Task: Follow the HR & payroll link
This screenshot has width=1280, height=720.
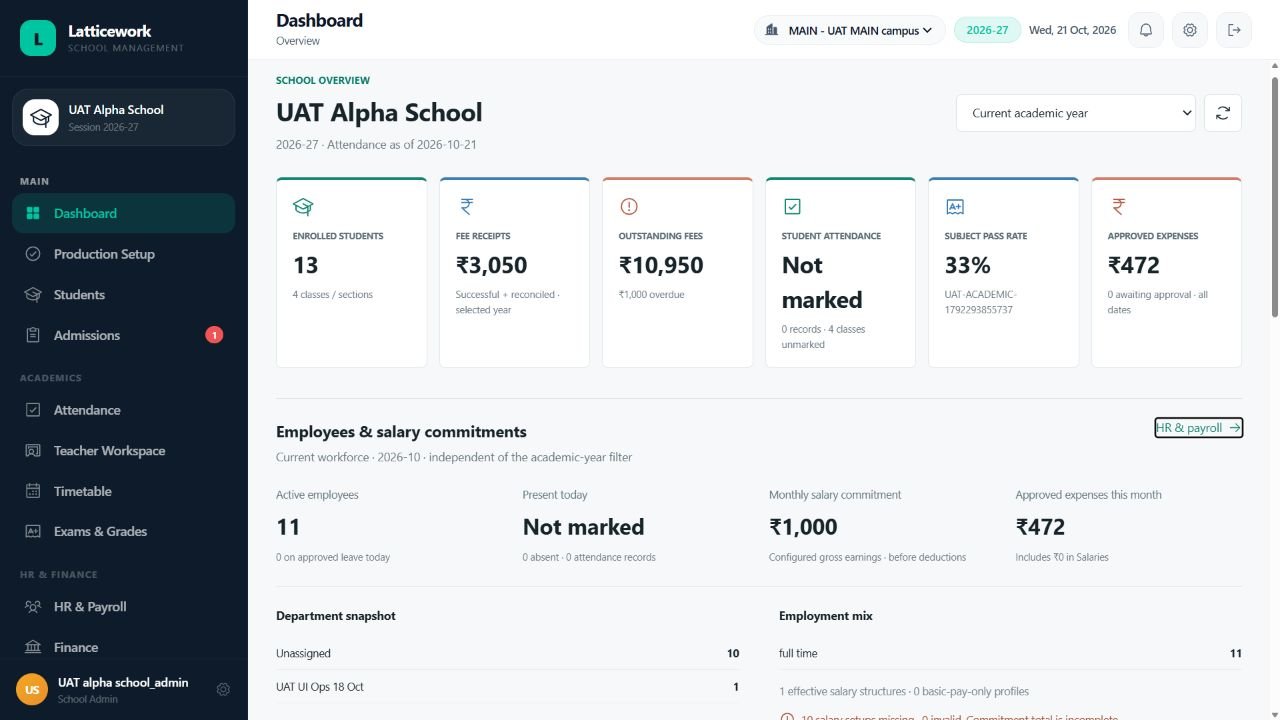Action: 1198,428
